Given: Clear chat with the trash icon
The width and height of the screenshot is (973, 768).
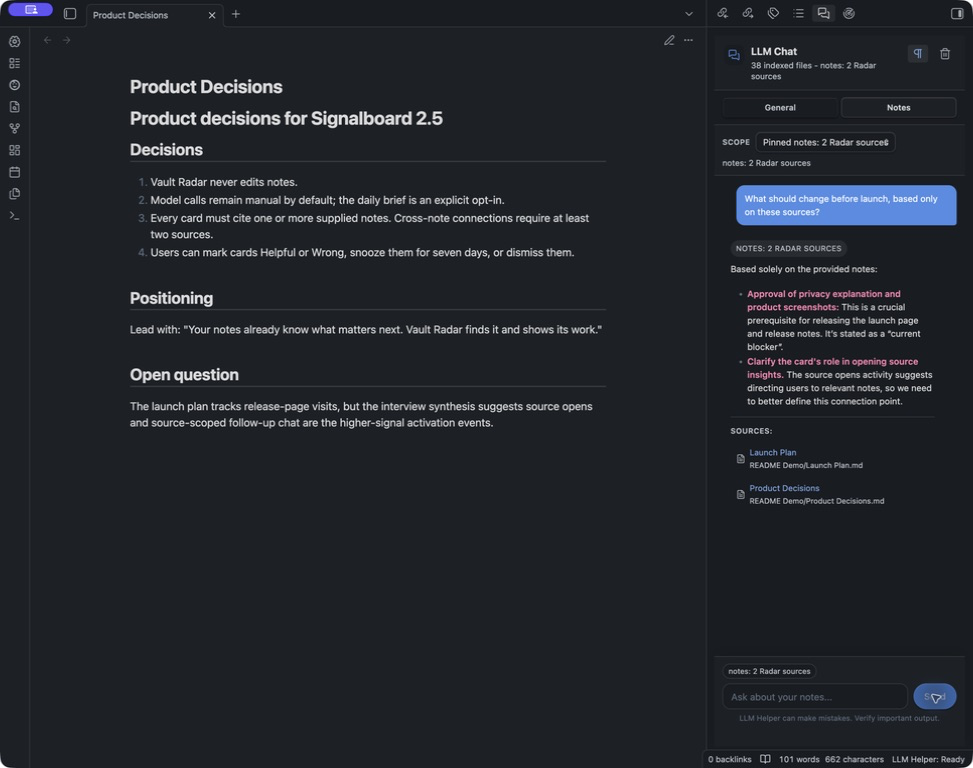Looking at the screenshot, I should (x=944, y=53).
